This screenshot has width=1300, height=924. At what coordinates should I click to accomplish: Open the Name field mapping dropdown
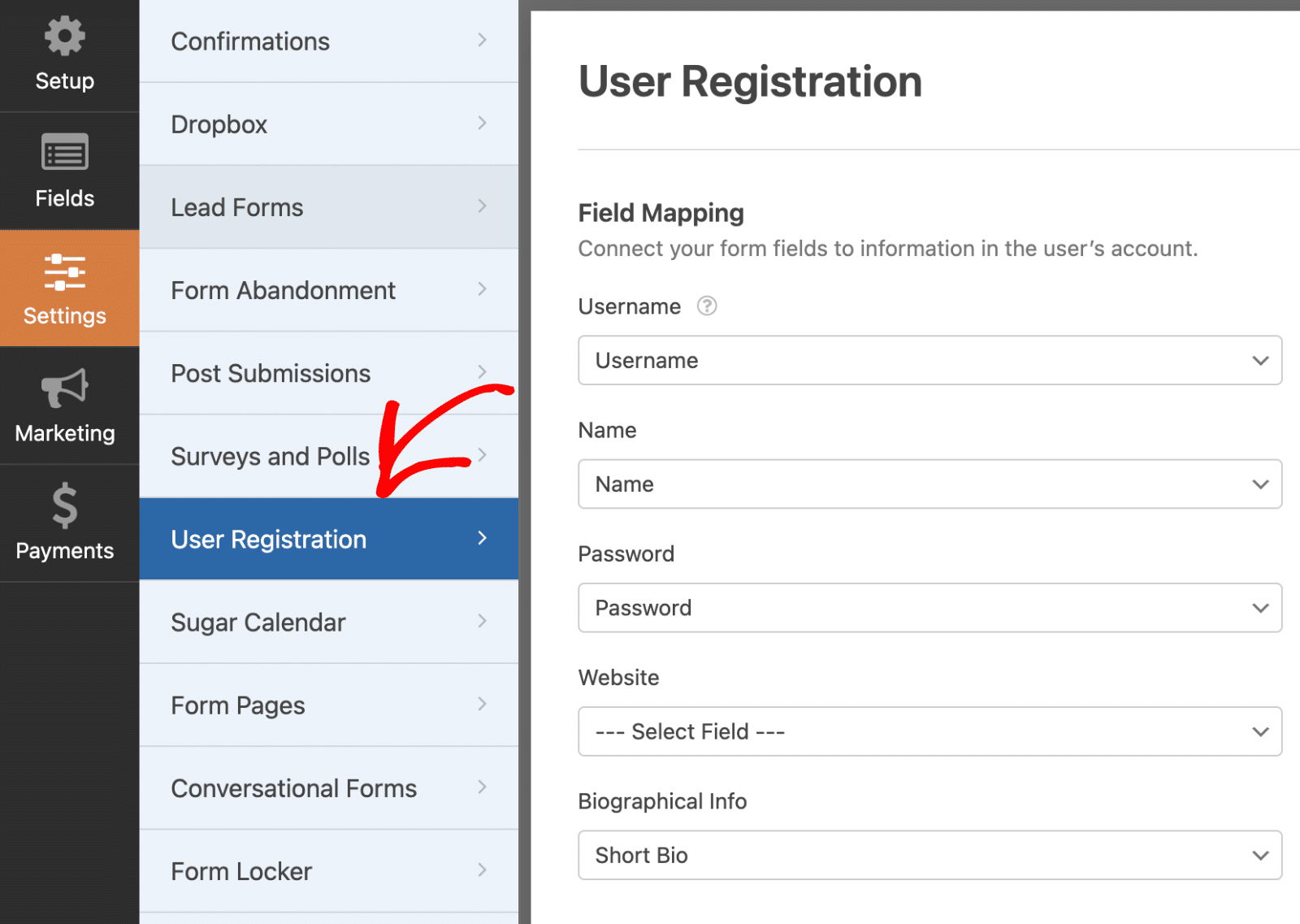coord(929,484)
